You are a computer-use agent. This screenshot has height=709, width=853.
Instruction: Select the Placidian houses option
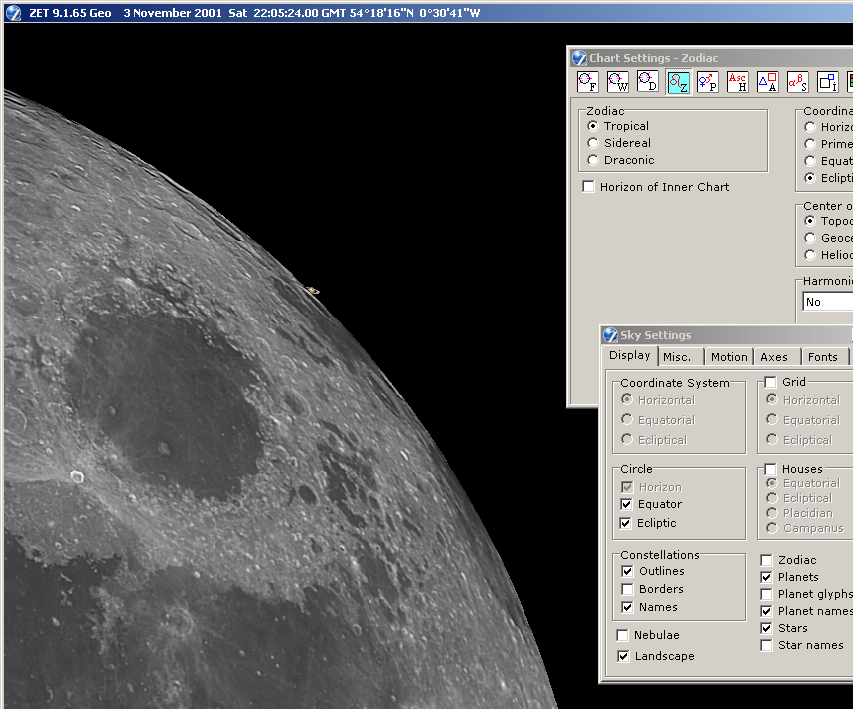point(771,513)
